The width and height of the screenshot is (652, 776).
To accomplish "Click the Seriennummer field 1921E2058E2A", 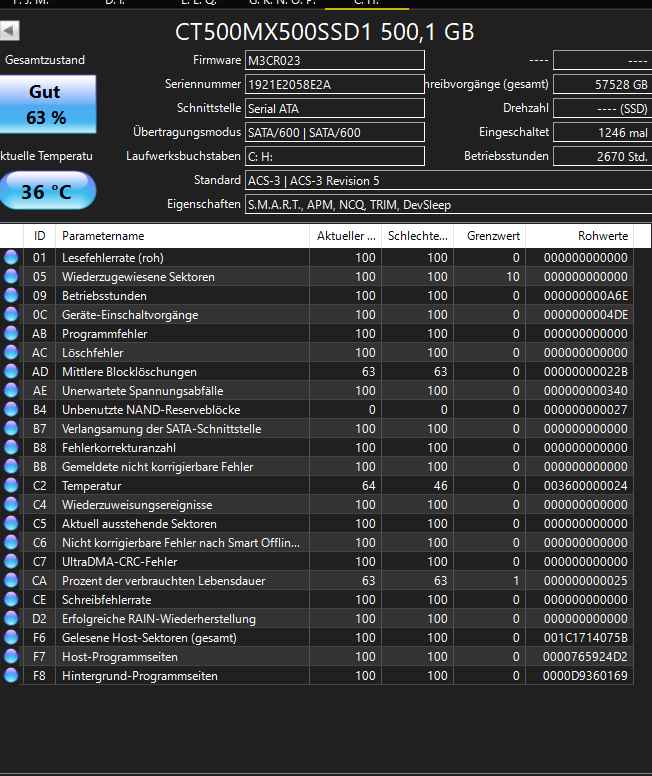I will click(x=335, y=84).
